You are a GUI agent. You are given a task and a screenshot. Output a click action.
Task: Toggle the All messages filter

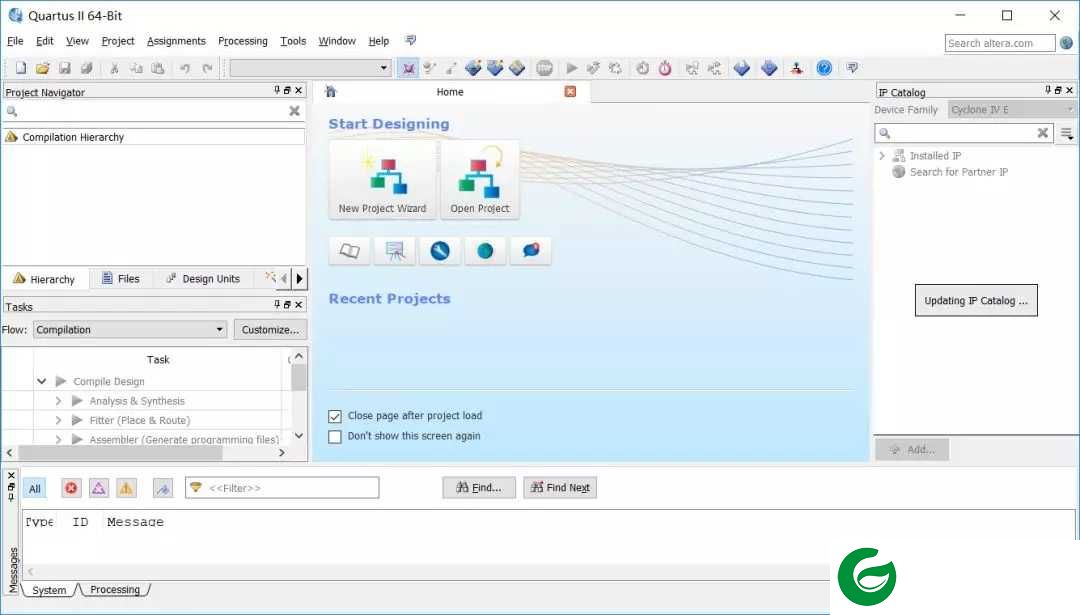click(34, 488)
